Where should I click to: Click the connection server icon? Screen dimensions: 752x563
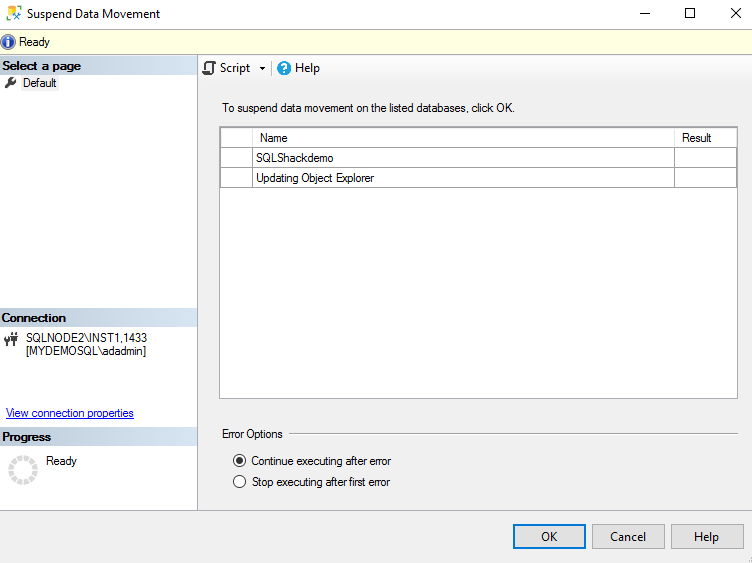pos(11,339)
